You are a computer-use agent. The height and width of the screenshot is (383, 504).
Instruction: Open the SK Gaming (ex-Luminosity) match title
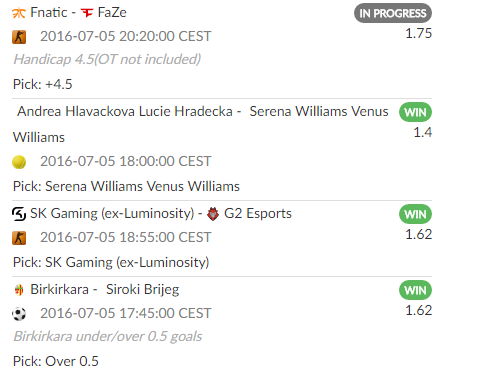tap(161, 213)
